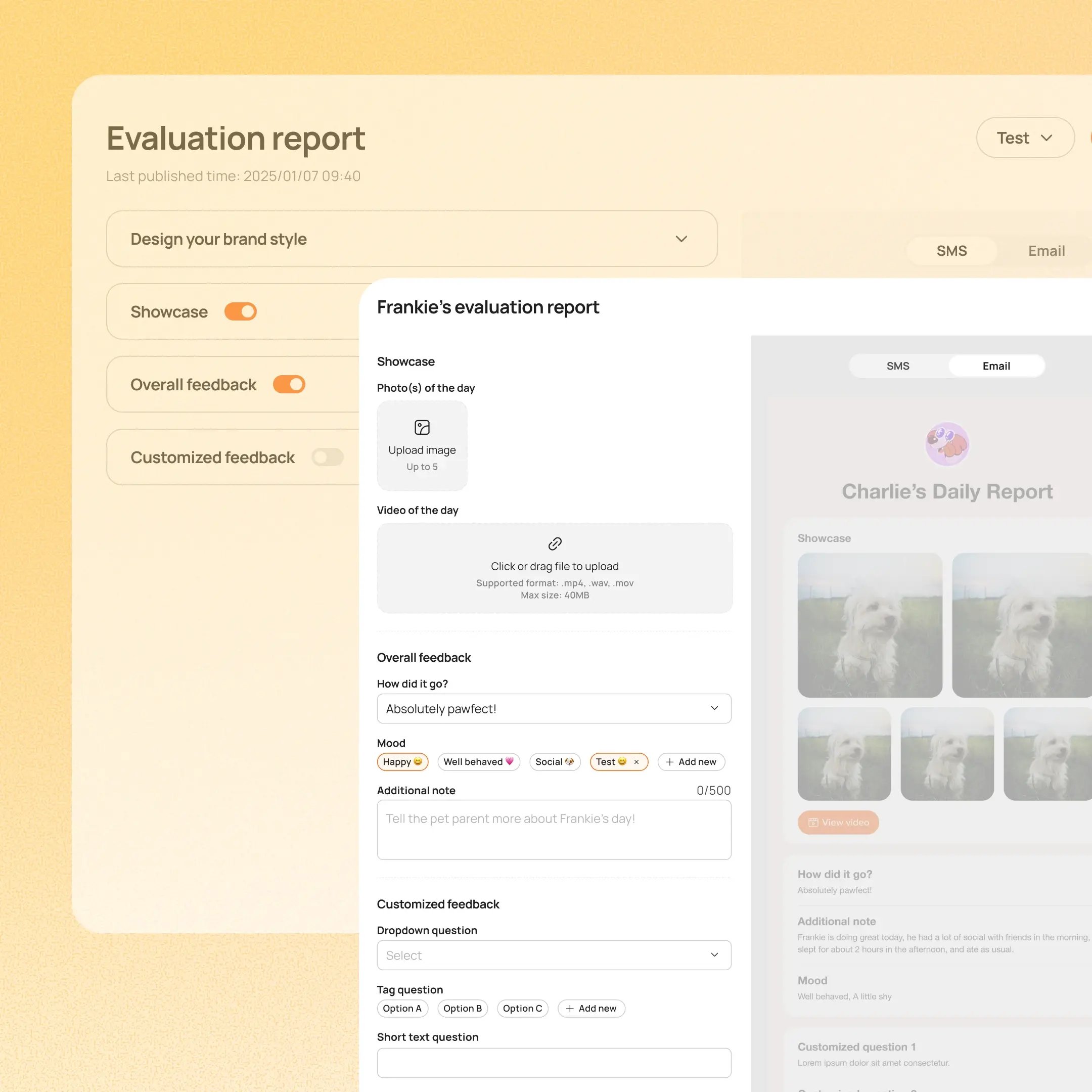Enable the Customized feedback switch
This screenshot has height=1092, width=1092.
328,457
